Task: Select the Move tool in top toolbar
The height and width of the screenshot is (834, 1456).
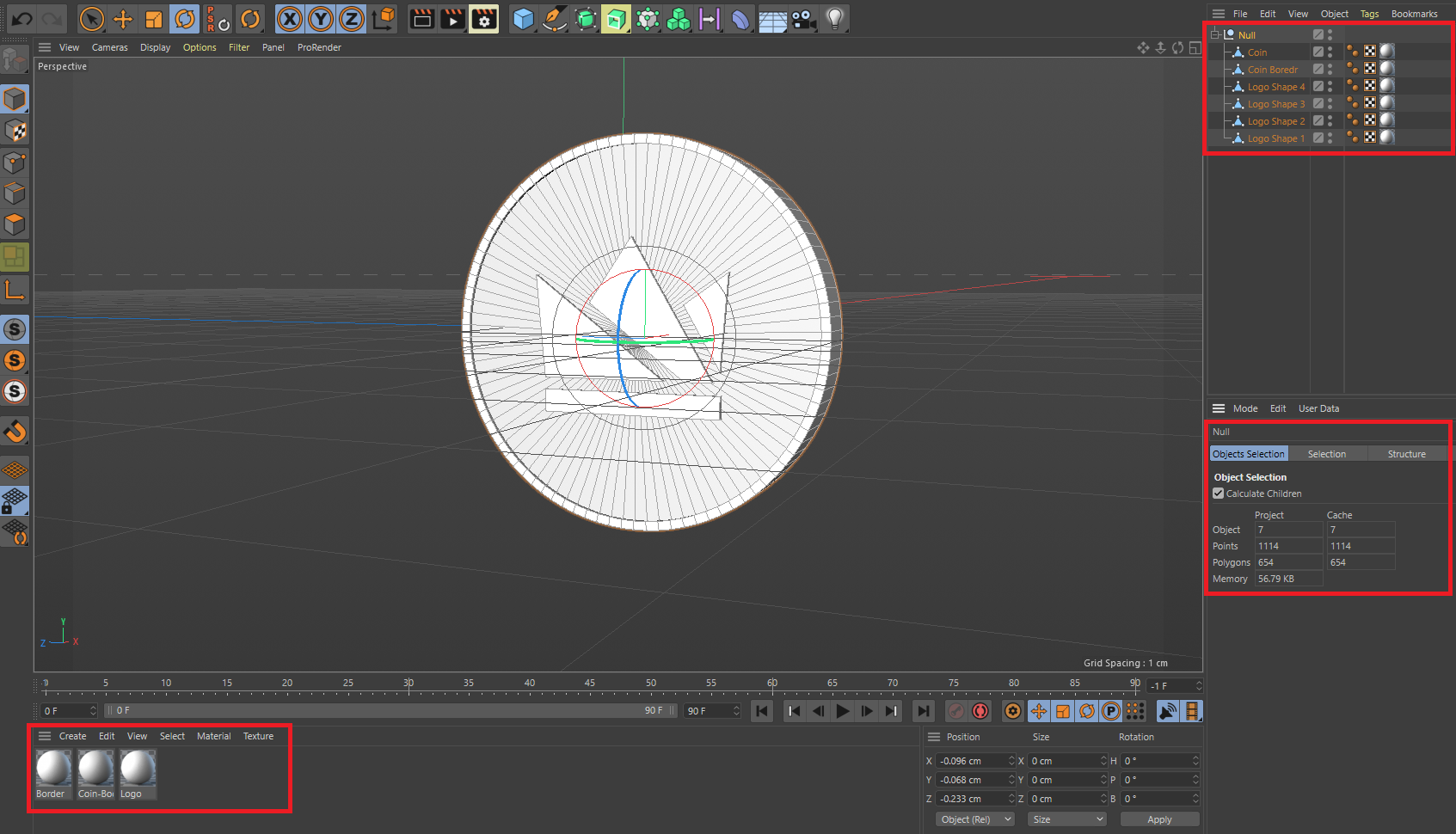Action: point(123,19)
